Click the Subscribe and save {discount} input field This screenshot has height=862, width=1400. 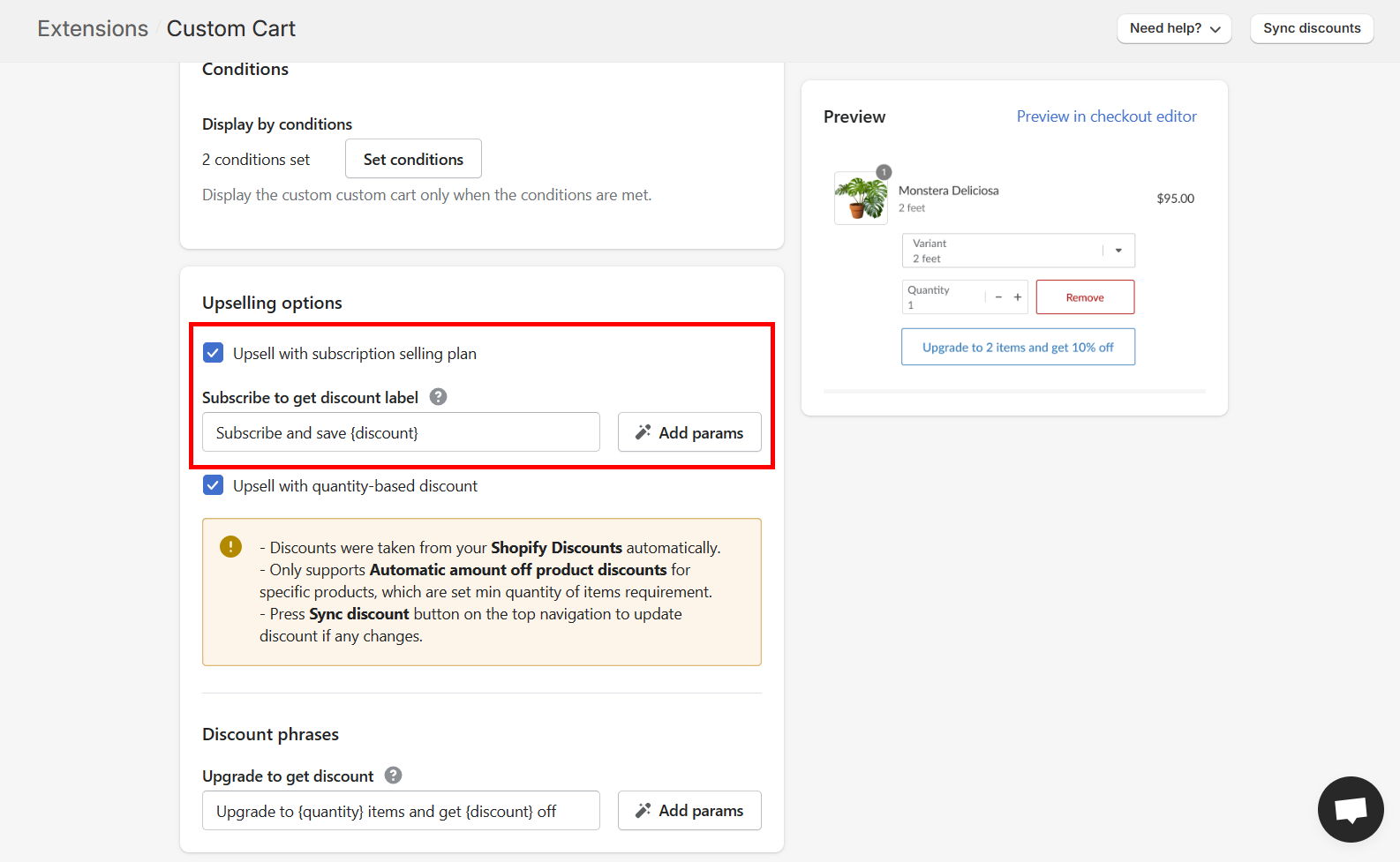click(x=401, y=432)
